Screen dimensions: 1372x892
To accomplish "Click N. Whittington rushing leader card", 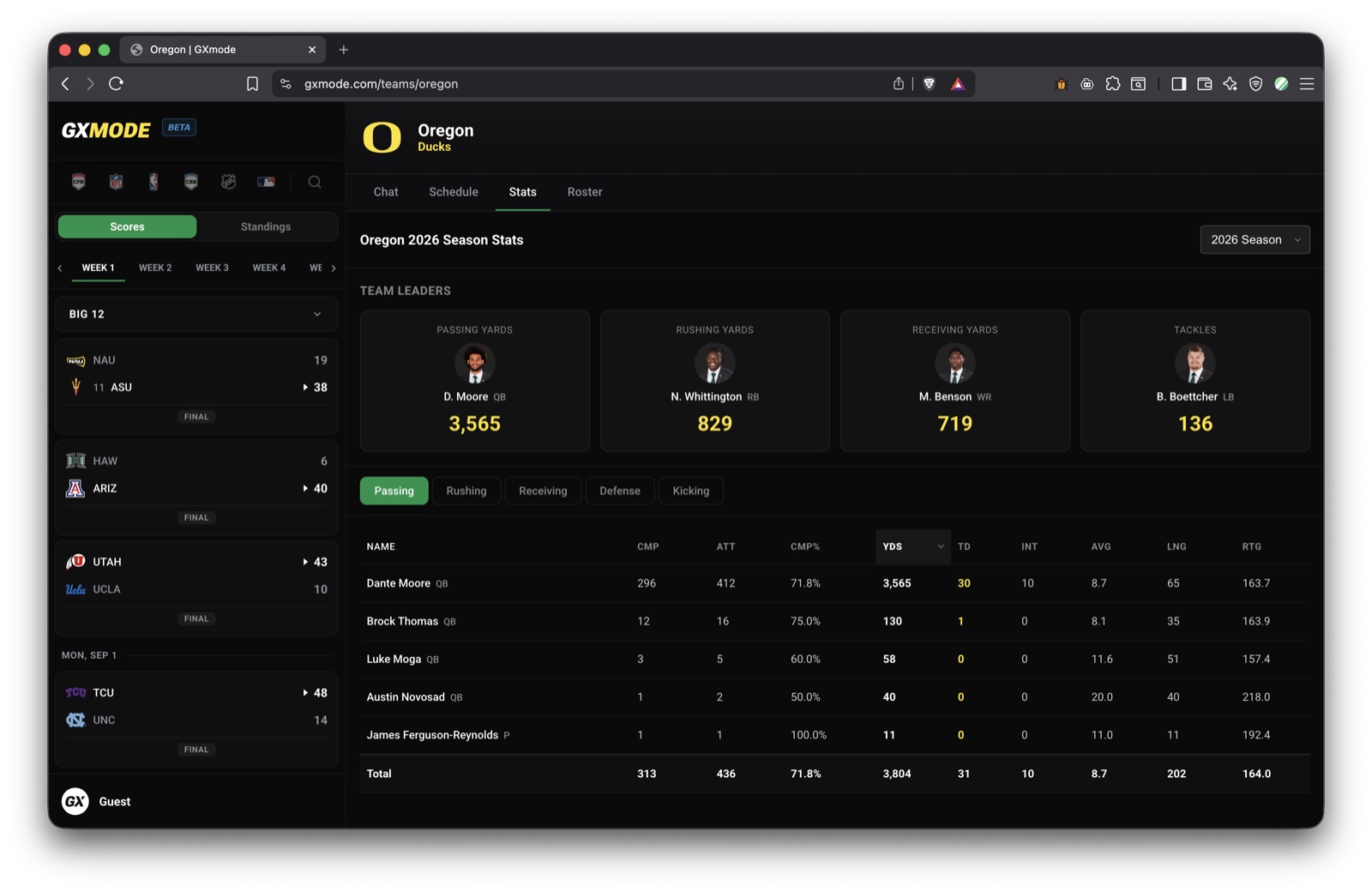I will point(714,381).
